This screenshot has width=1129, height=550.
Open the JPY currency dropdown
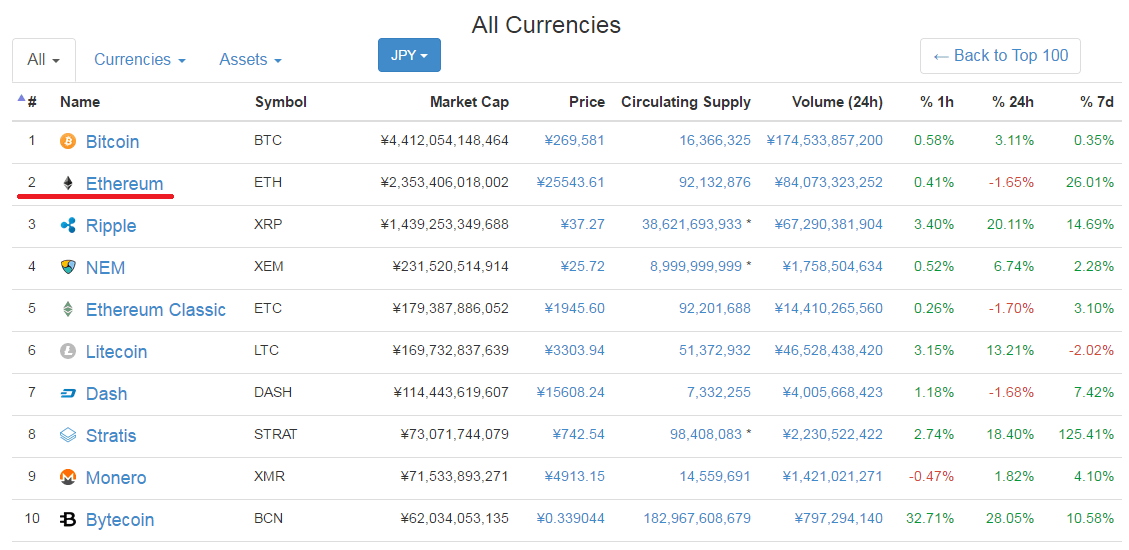click(409, 55)
